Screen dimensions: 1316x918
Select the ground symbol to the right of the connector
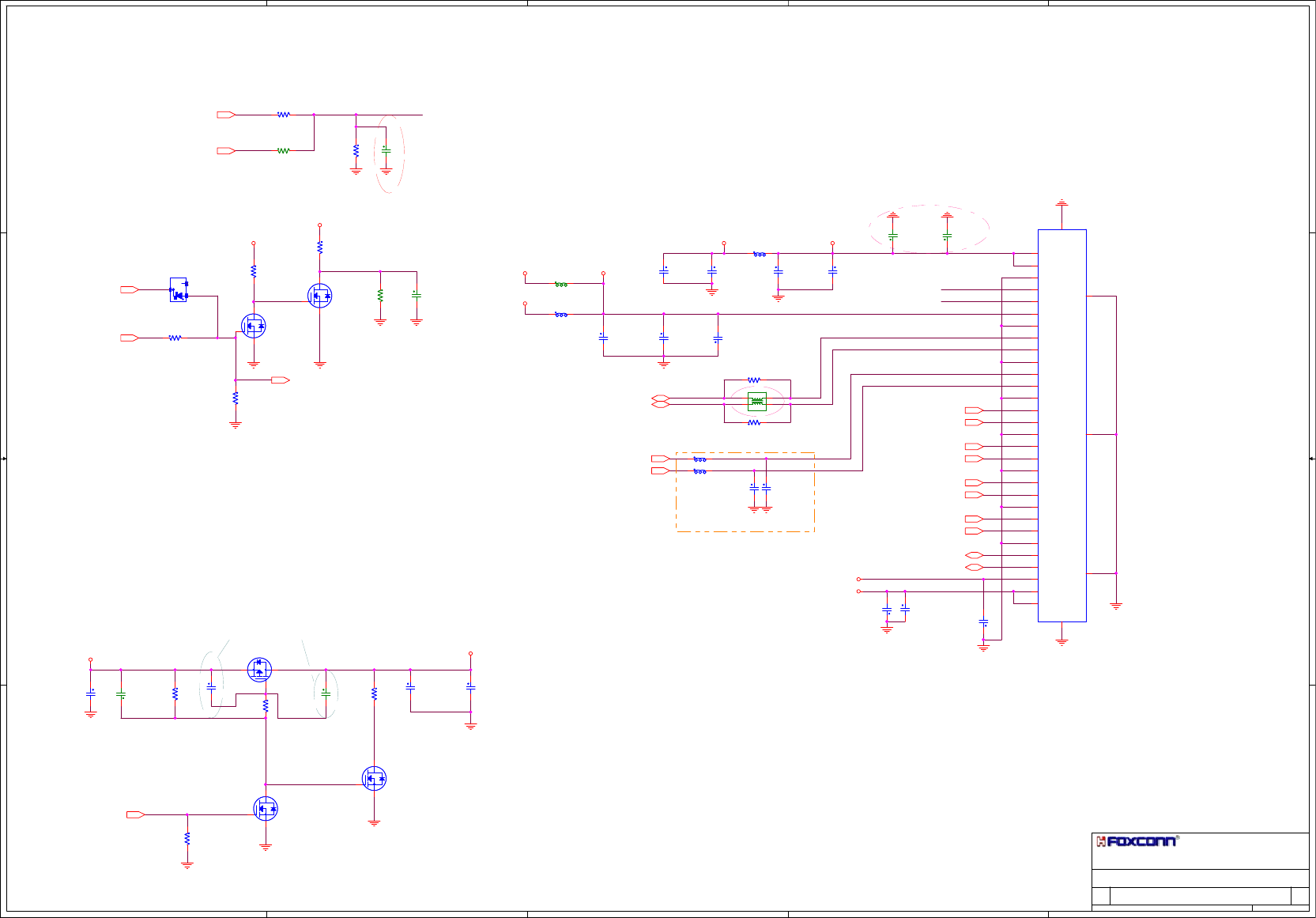point(1116,606)
